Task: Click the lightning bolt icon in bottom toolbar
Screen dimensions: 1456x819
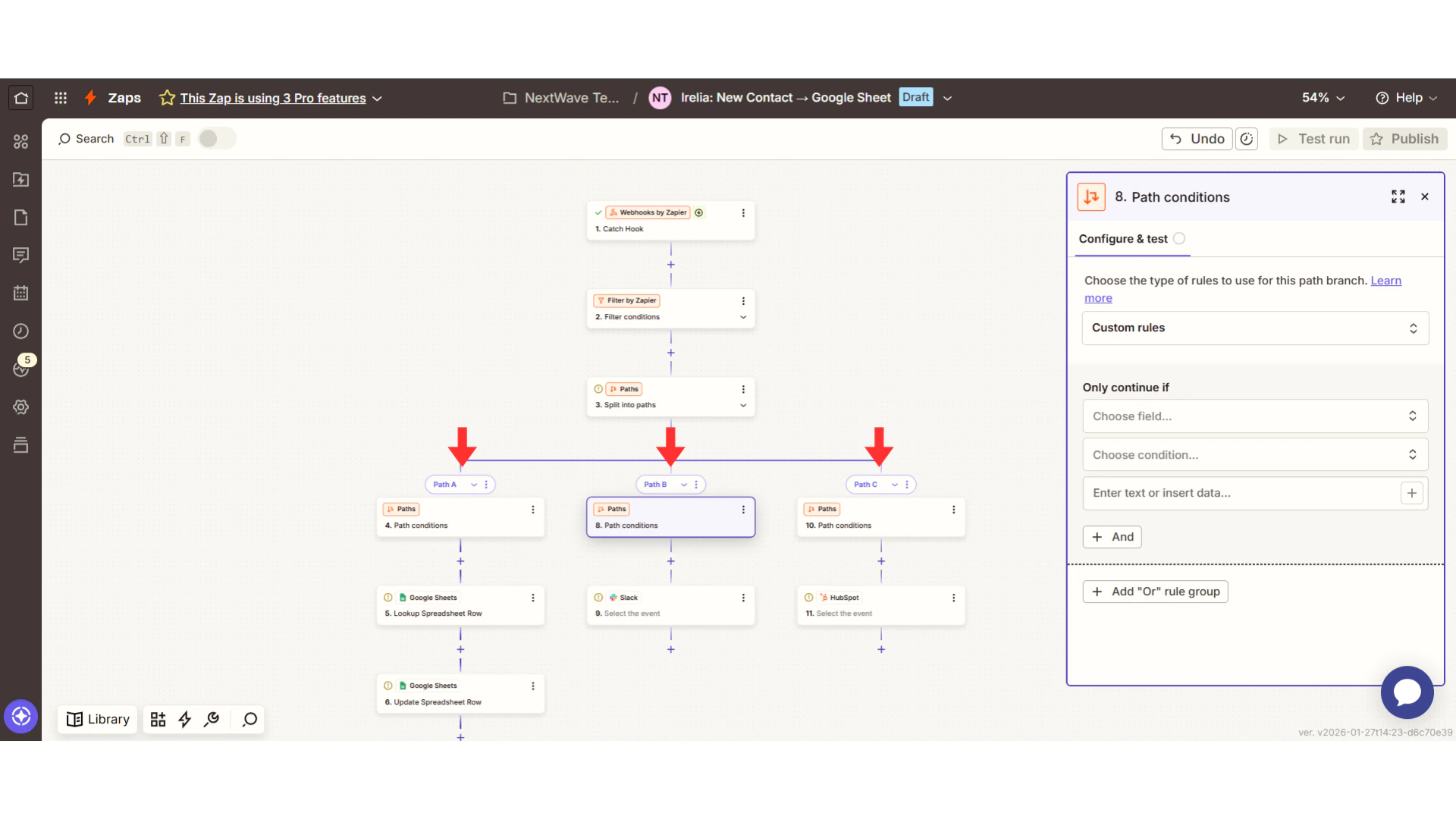Action: point(186,719)
